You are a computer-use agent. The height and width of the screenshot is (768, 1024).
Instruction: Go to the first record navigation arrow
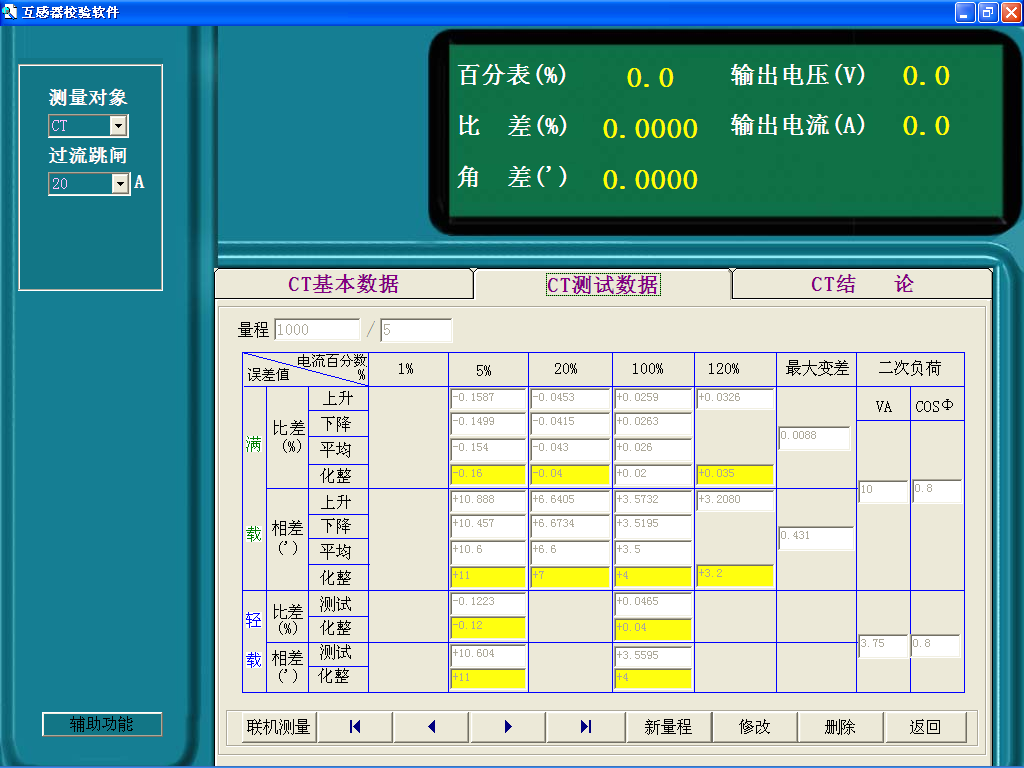pyautogui.click(x=355, y=727)
